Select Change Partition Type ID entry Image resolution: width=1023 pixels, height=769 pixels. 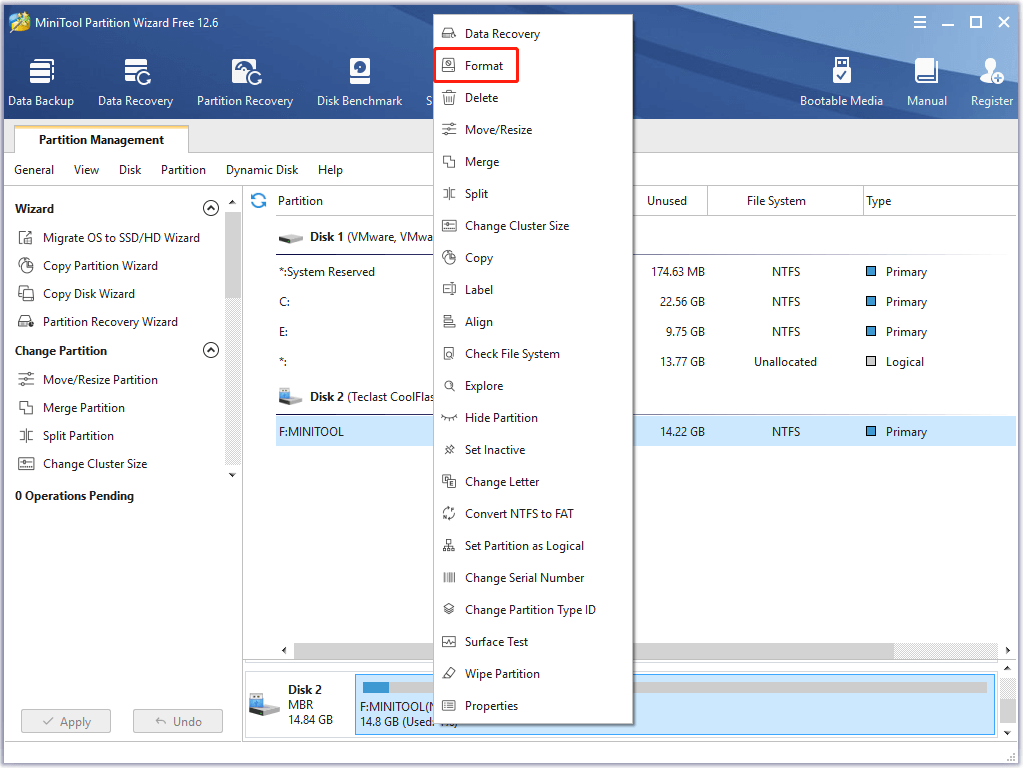[x=533, y=609]
